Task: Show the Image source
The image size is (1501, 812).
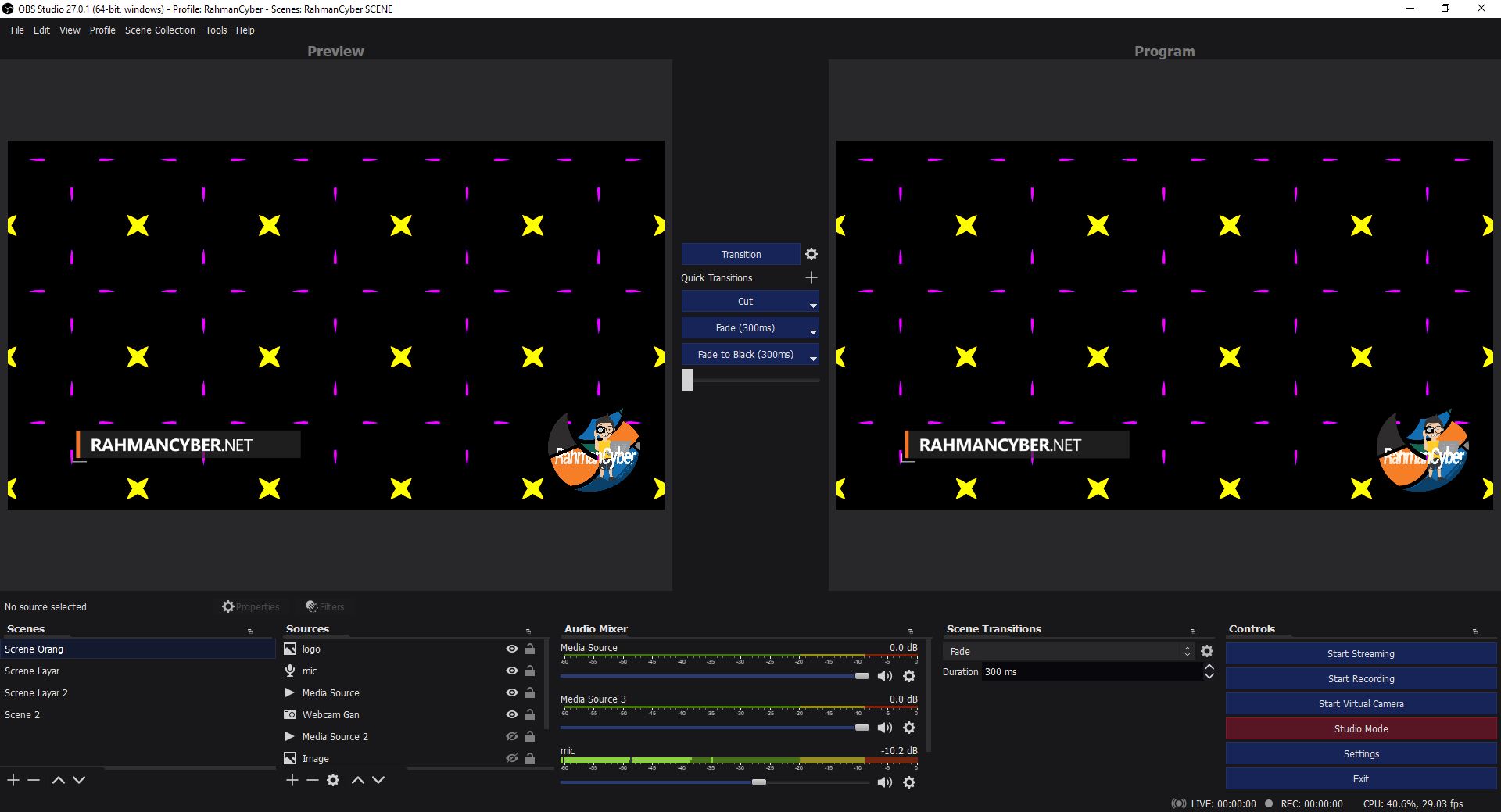Action: click(x=512, y=758)
